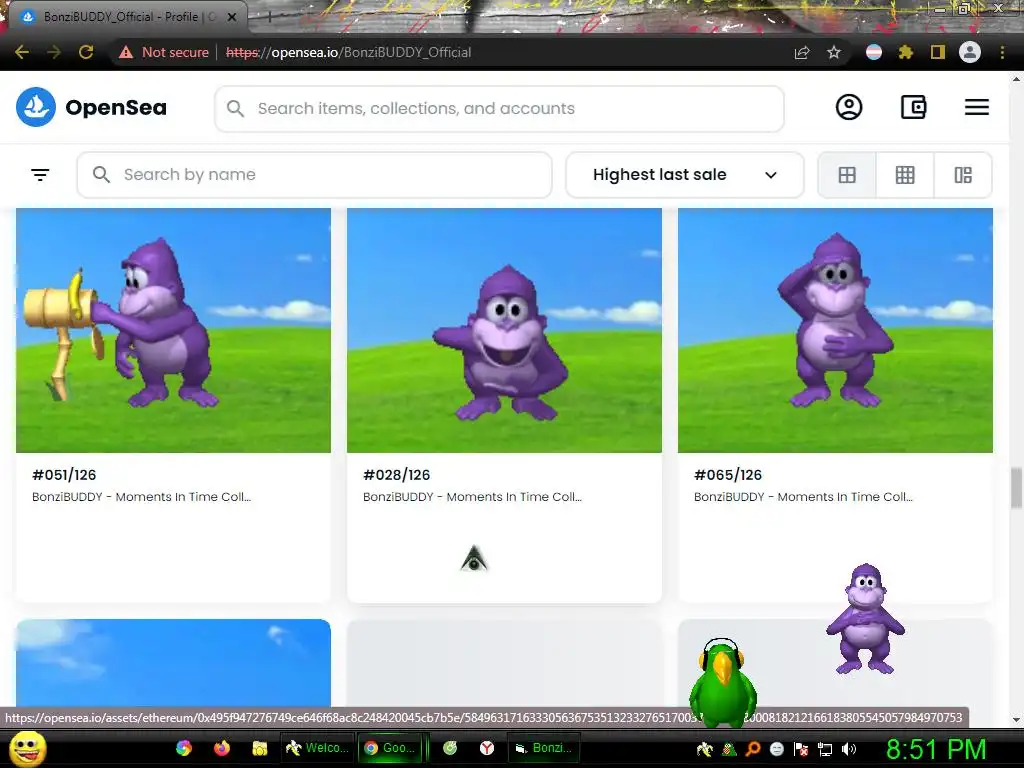Open the Highest last sale sort dropdown
Image resolution: width=1024 pixels, height=768 pixels.
pyautogui.click(x=684, y=175)
